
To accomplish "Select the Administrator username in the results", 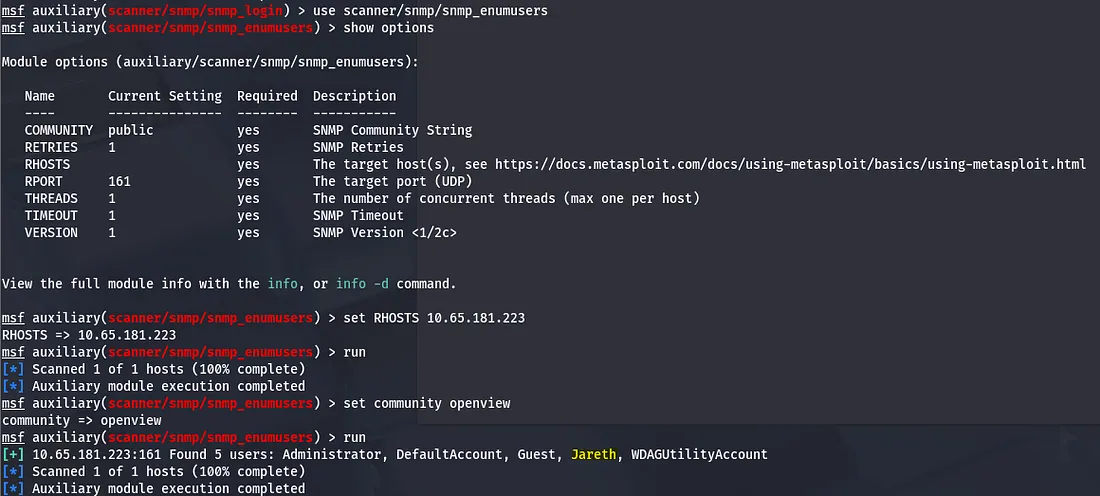I will tap(335, 454).
